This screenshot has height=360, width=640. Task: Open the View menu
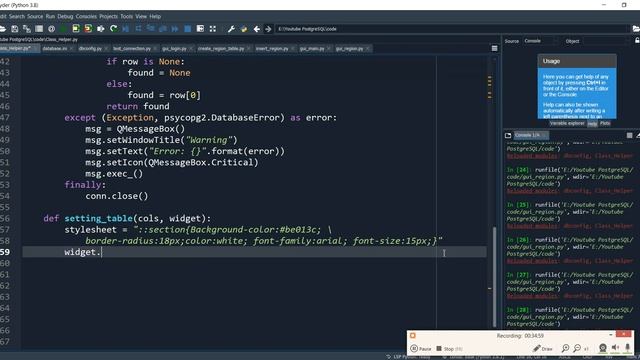(x=141, y=16)
